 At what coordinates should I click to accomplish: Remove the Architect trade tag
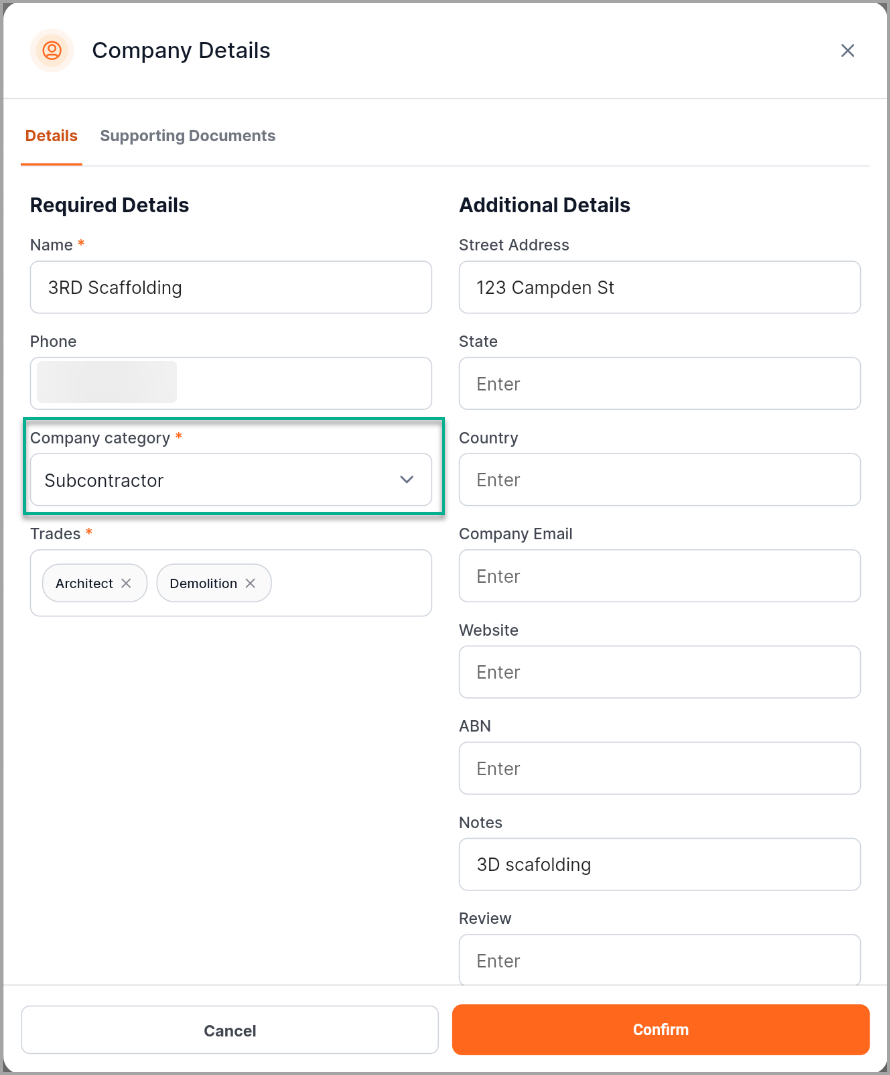click(x=126, y=583)
